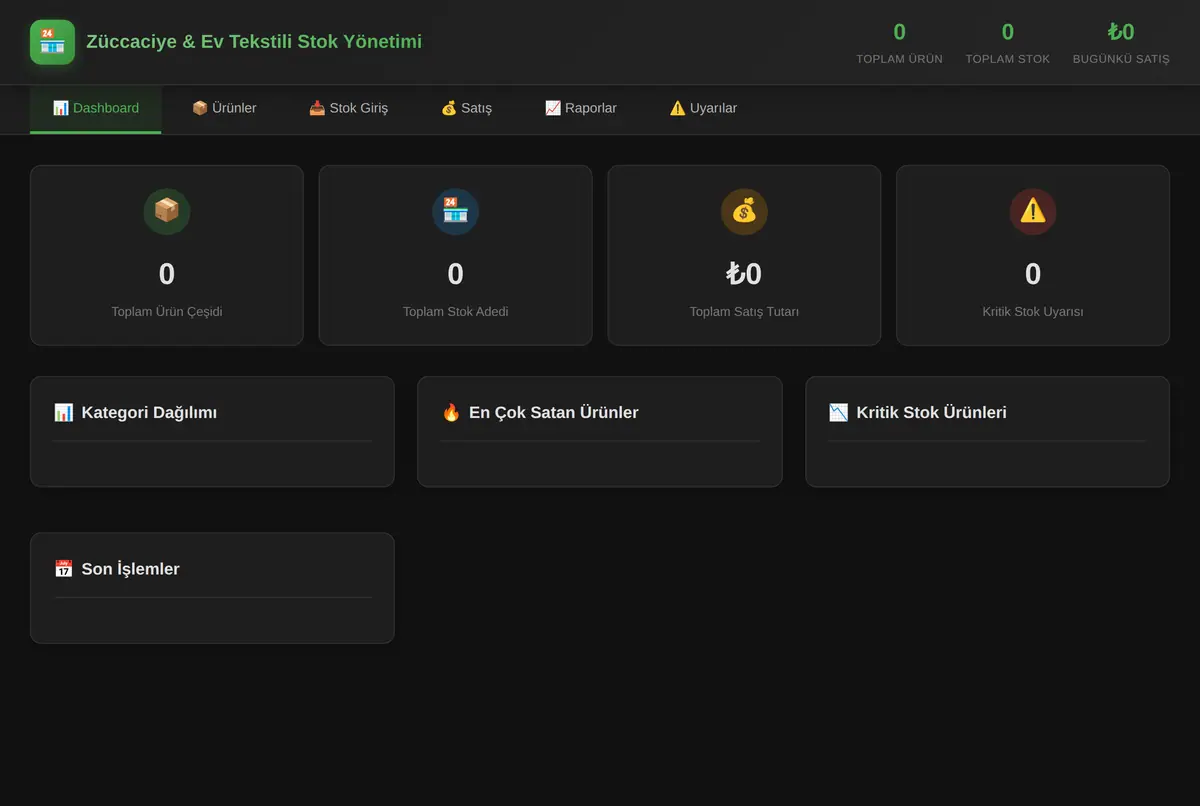
Task: Go to the Stok Giriş tab
Action: click(x=348, y=108)
